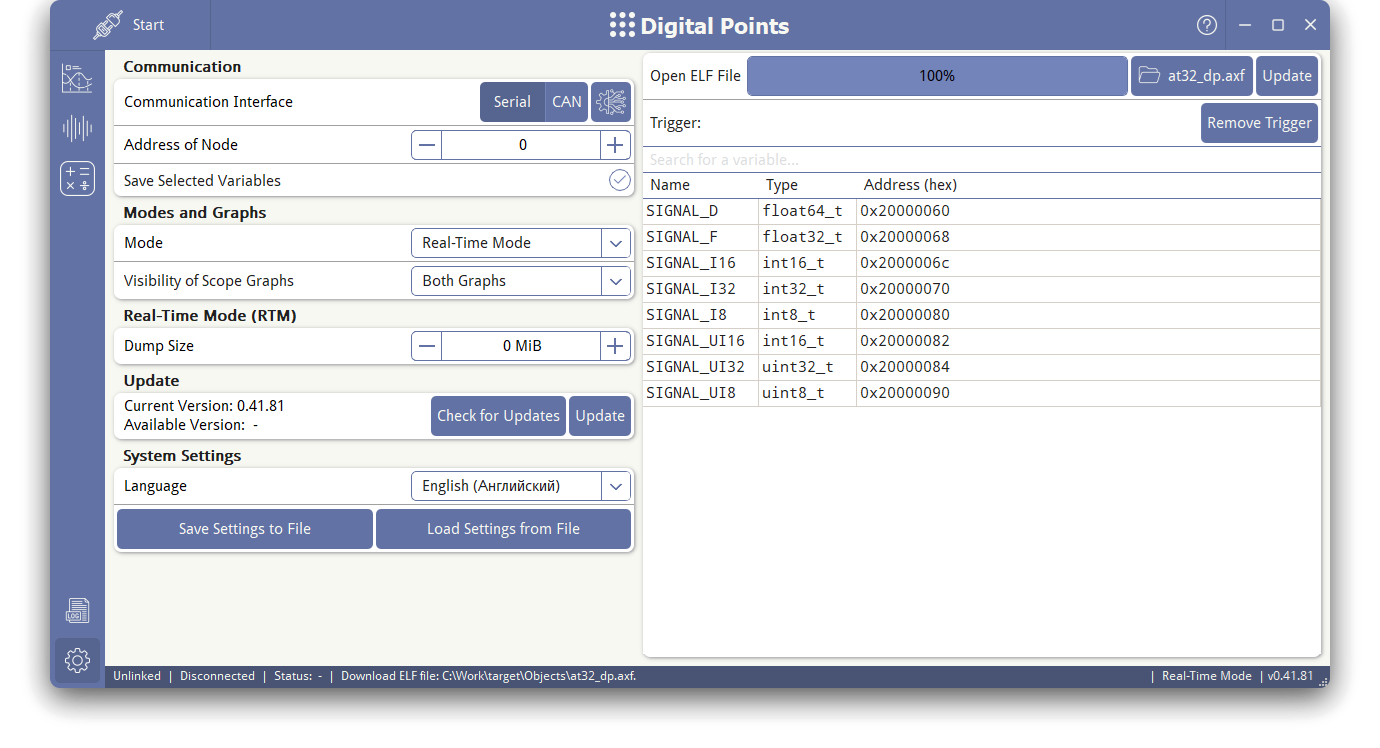
Task: Open the interface configuration chip icon
Action: [x=611, y=102]
